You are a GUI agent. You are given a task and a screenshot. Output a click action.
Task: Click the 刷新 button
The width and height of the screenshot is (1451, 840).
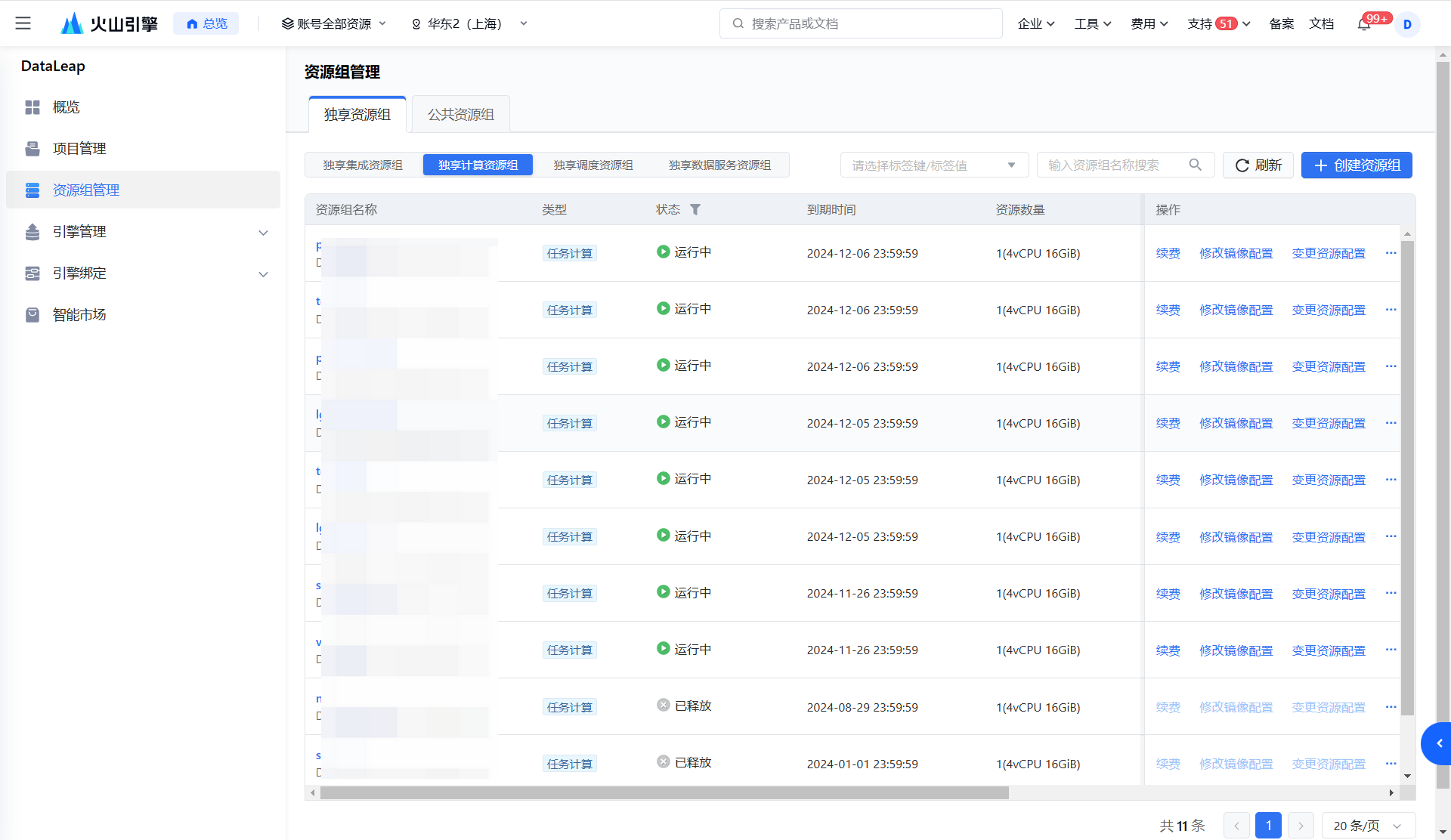click(x=1258, y=165)
